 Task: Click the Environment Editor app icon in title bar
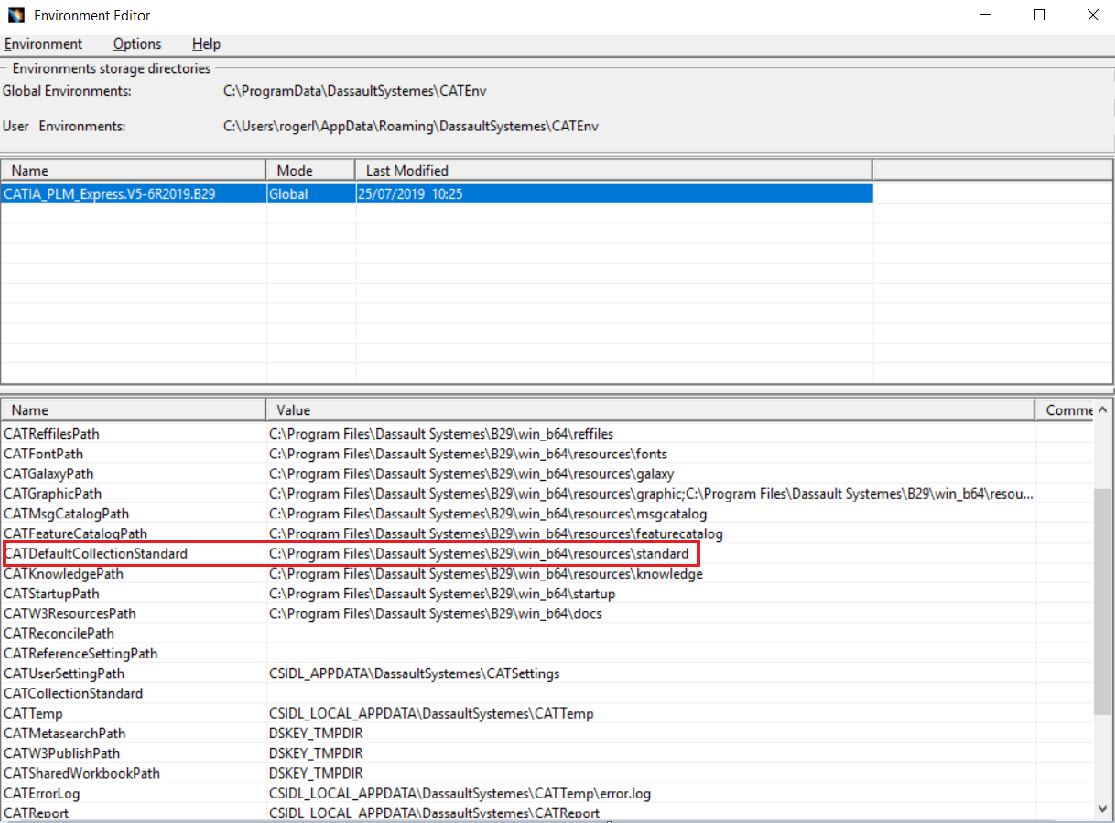click(x=16, y=14)
